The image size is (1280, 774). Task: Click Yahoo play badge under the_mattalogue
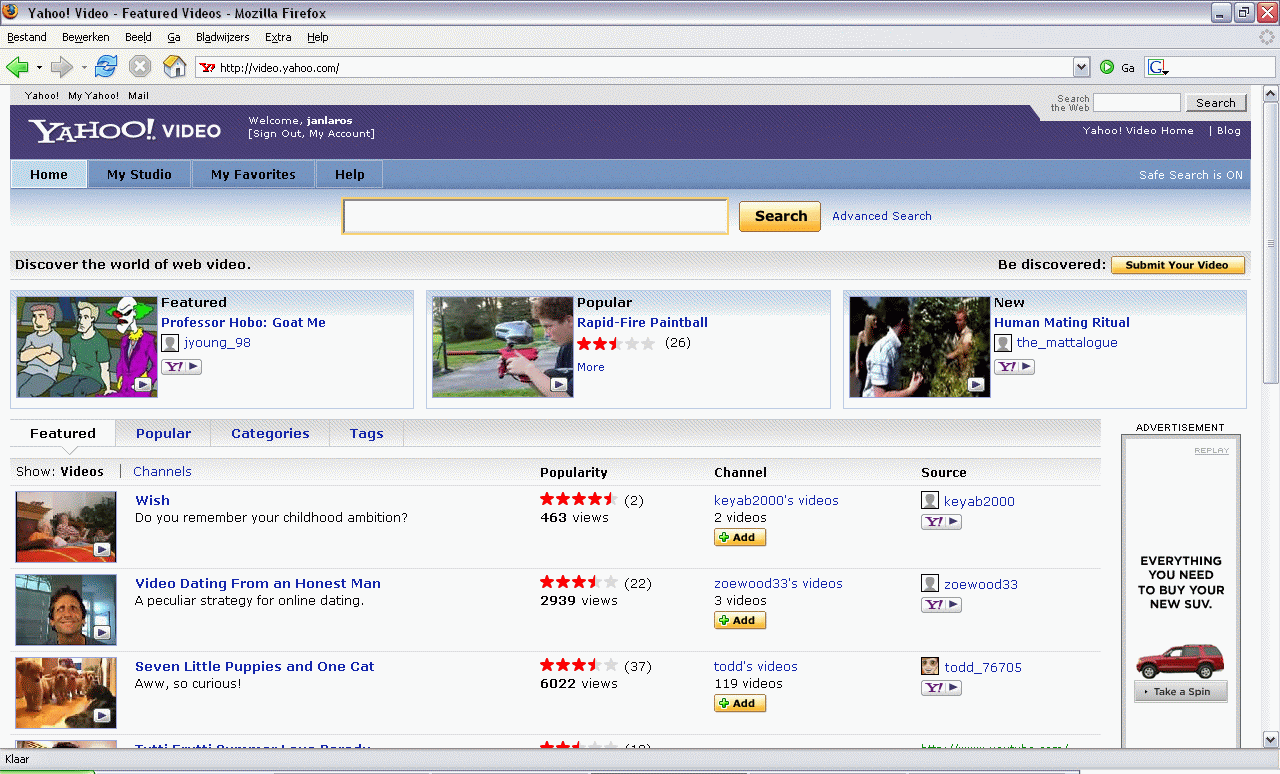pos(1014,367)
